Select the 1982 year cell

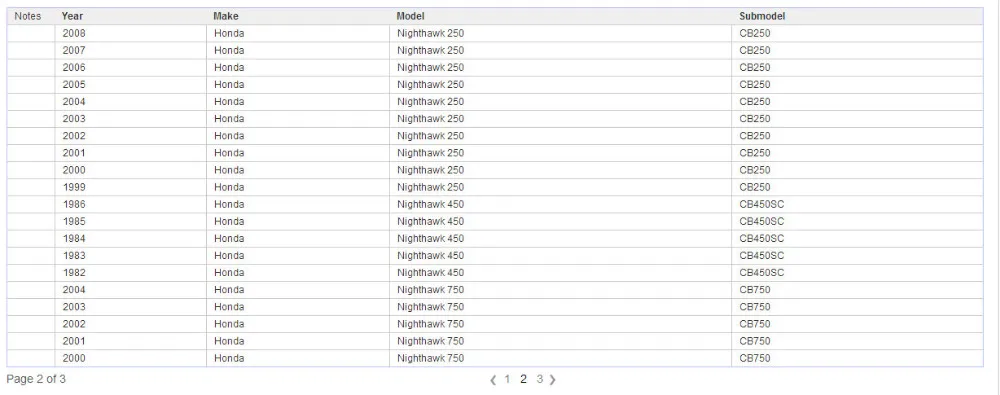pyautogui.click(x=74, y=272)
